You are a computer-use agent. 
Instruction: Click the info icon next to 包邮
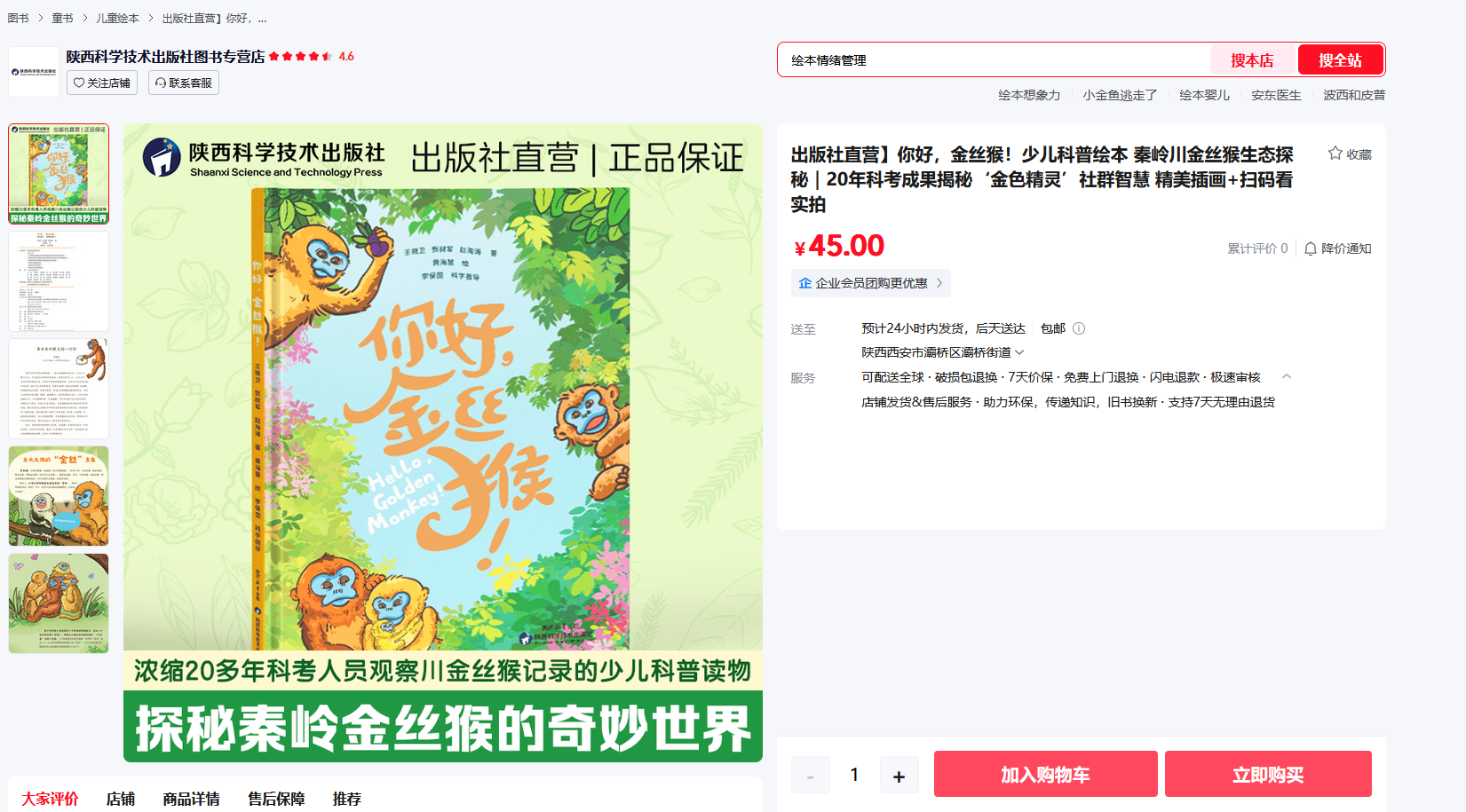(x=1079, y=328)
